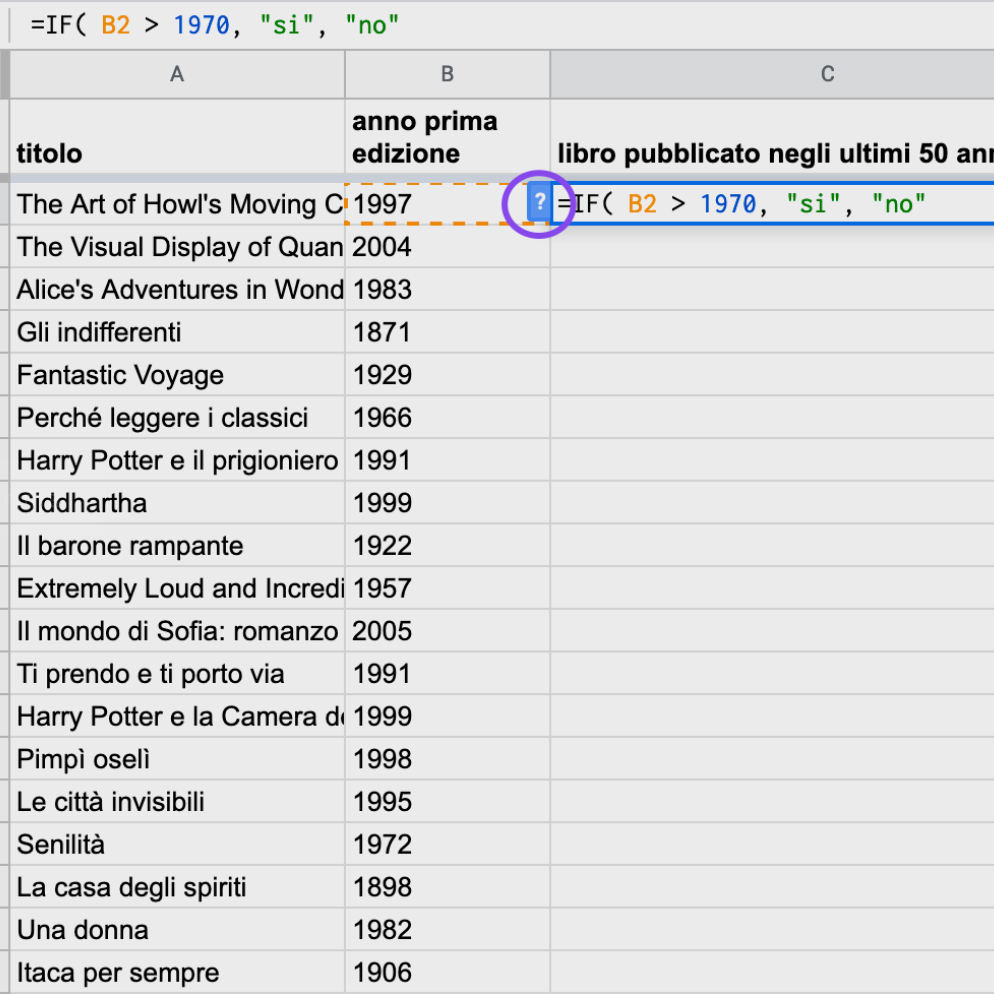Select column B header

coord(447,74)
